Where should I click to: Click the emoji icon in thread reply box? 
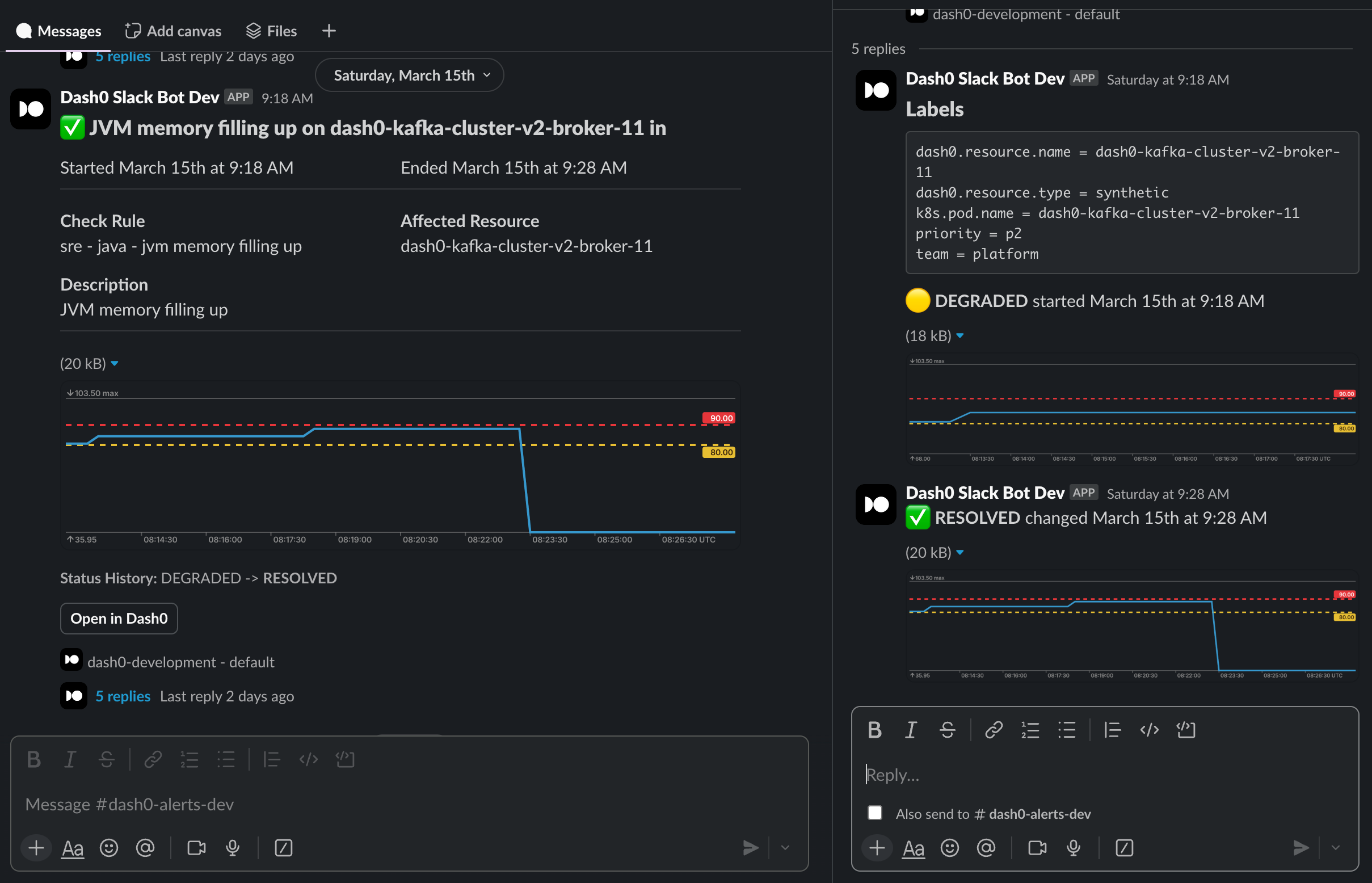[949, 847]
